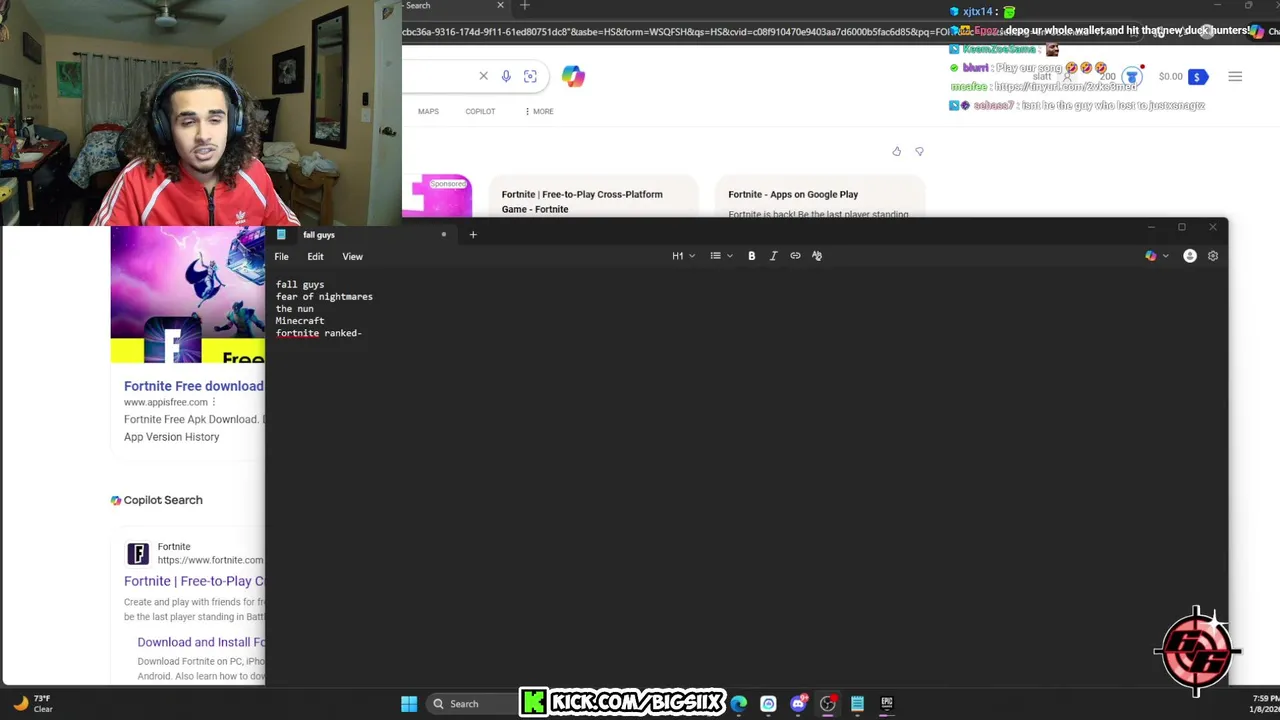Open a new browser tab
The image size is (1280, 720).
524,6
